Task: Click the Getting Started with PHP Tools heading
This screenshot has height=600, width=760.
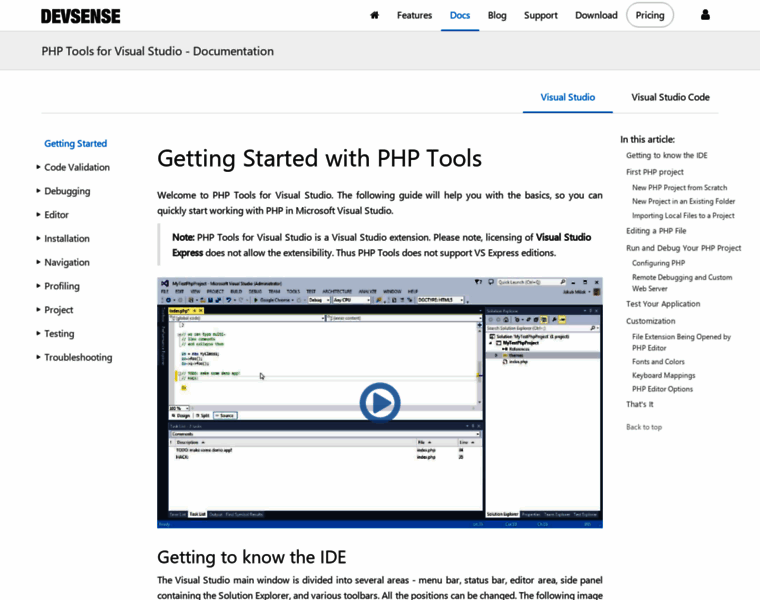Action: (x=319, y=158)
